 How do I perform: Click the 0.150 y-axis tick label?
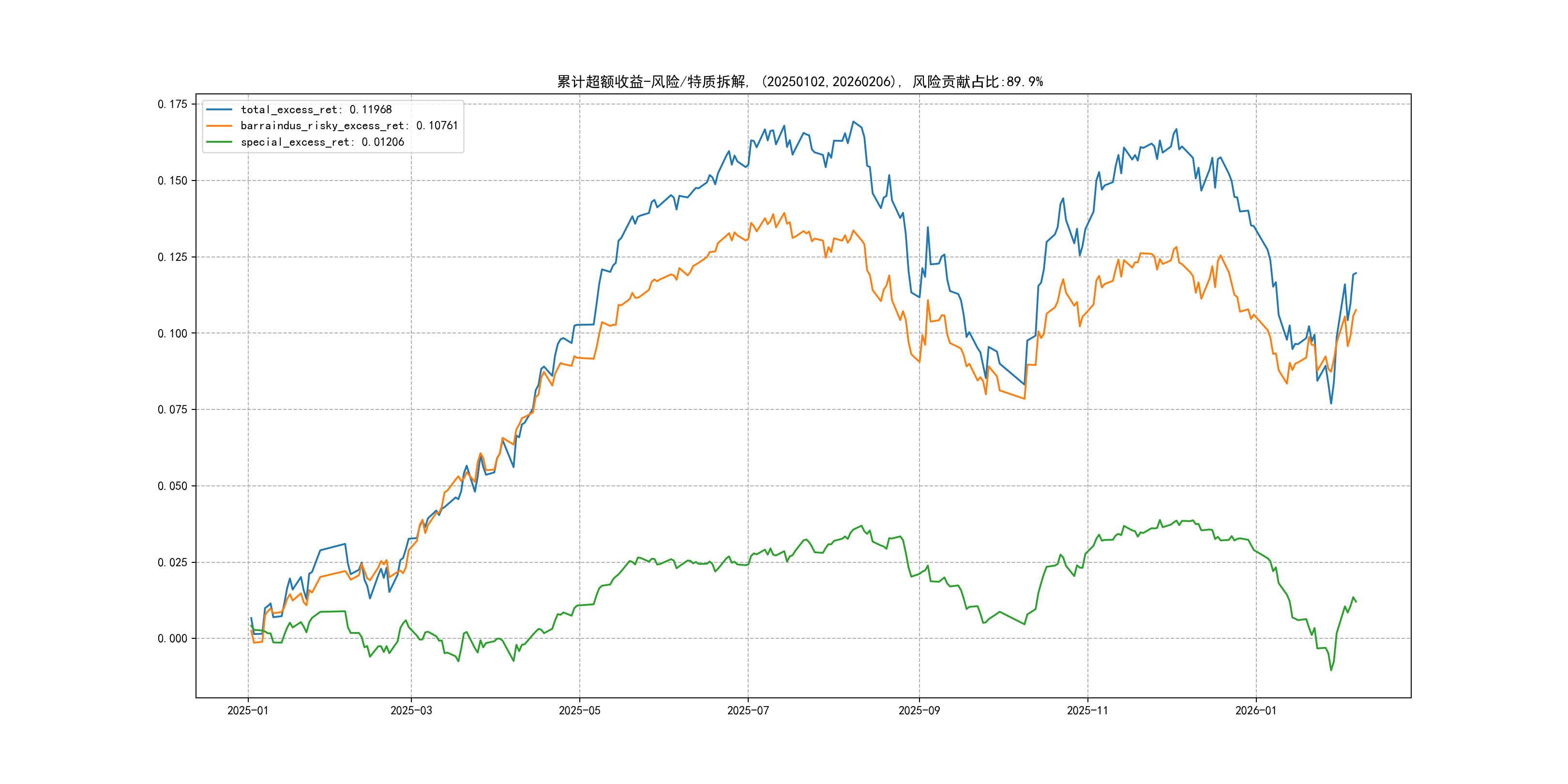172,181
